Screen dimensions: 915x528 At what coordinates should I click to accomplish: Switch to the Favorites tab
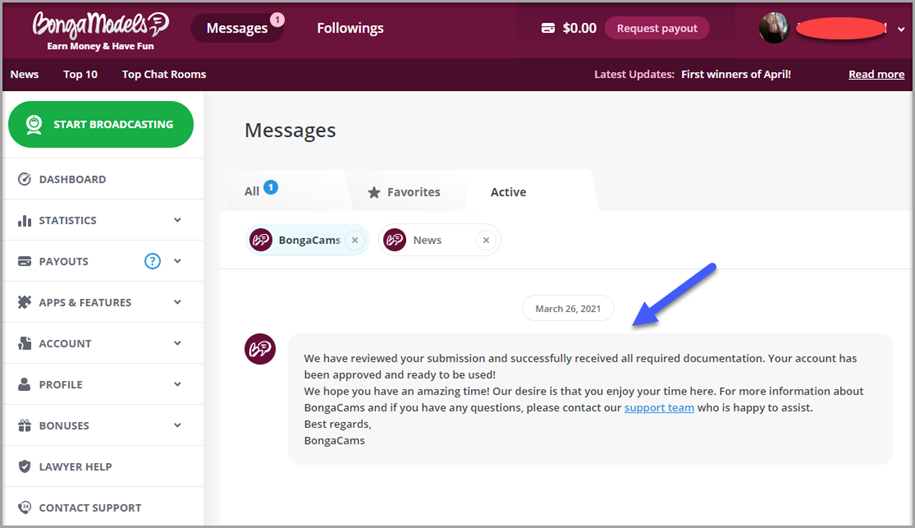(x=403, y=192)
